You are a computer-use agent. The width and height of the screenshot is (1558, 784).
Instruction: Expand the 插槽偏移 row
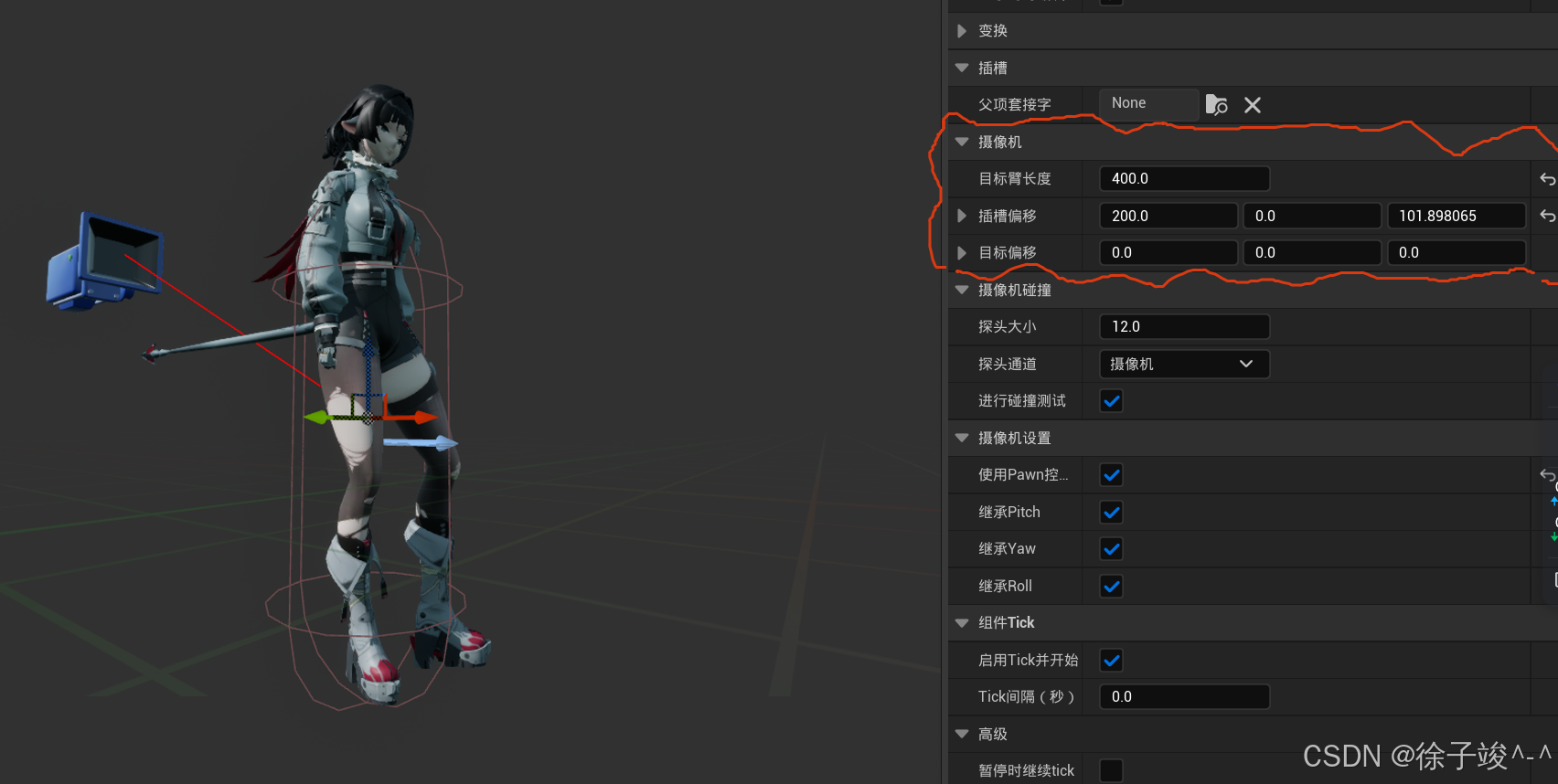[961, 216]
